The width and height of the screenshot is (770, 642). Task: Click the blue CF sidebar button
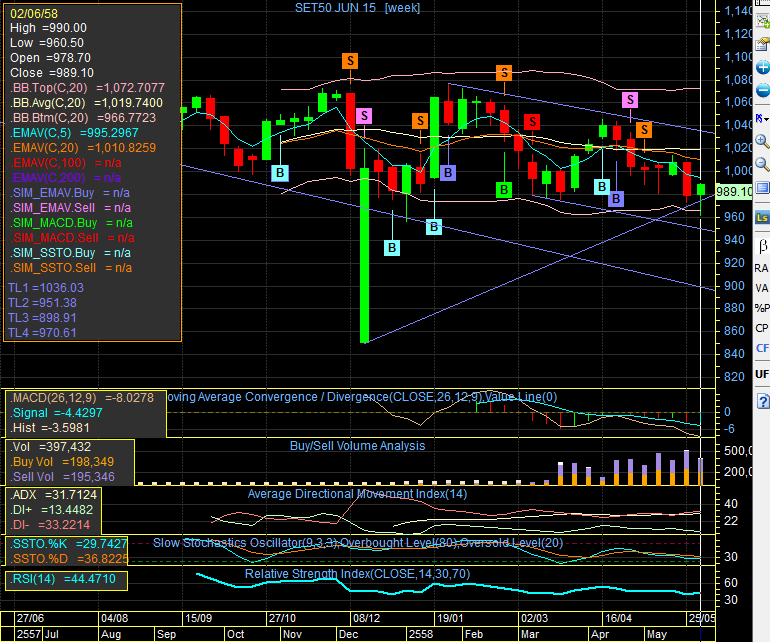(762, 348)
